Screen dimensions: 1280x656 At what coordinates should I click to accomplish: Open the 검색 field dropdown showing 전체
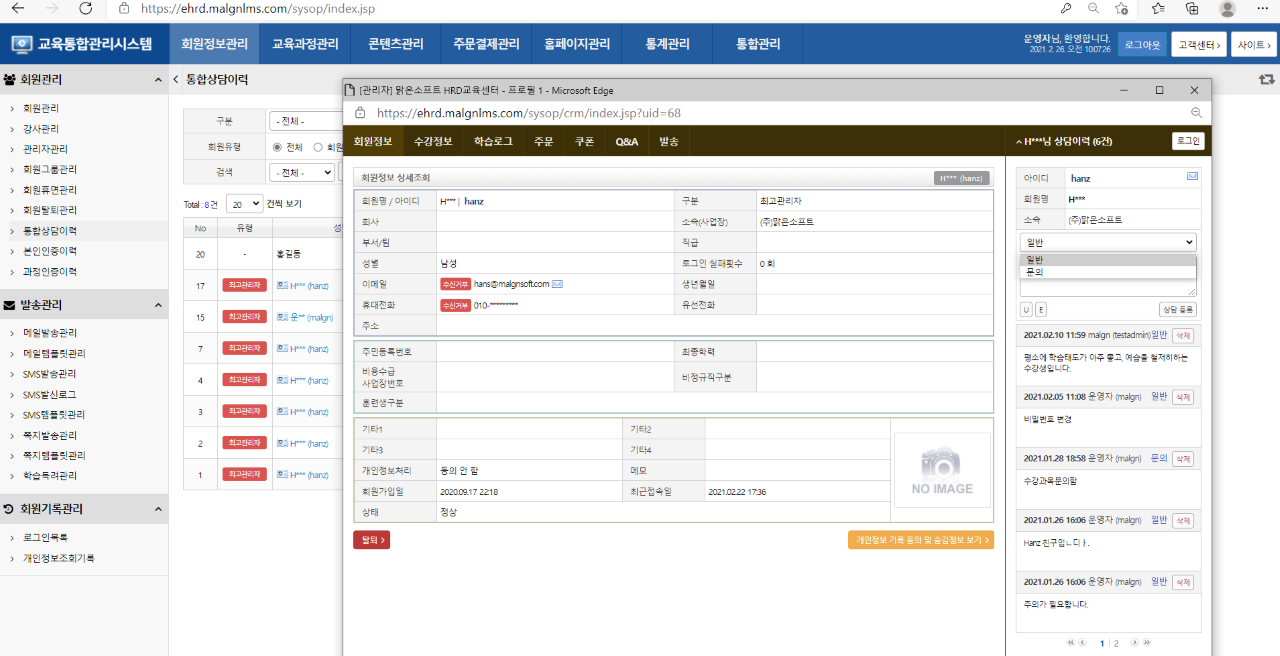pyautogui.click(x=302, y=172)
